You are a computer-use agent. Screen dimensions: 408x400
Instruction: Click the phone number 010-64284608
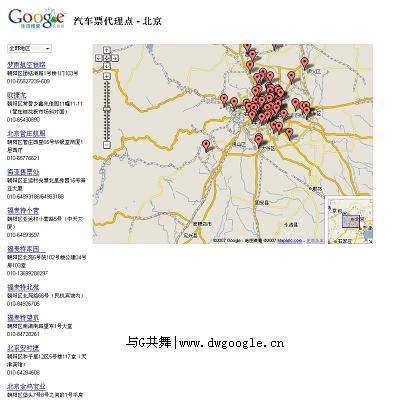pyautogui.click(x=23, y=373)
